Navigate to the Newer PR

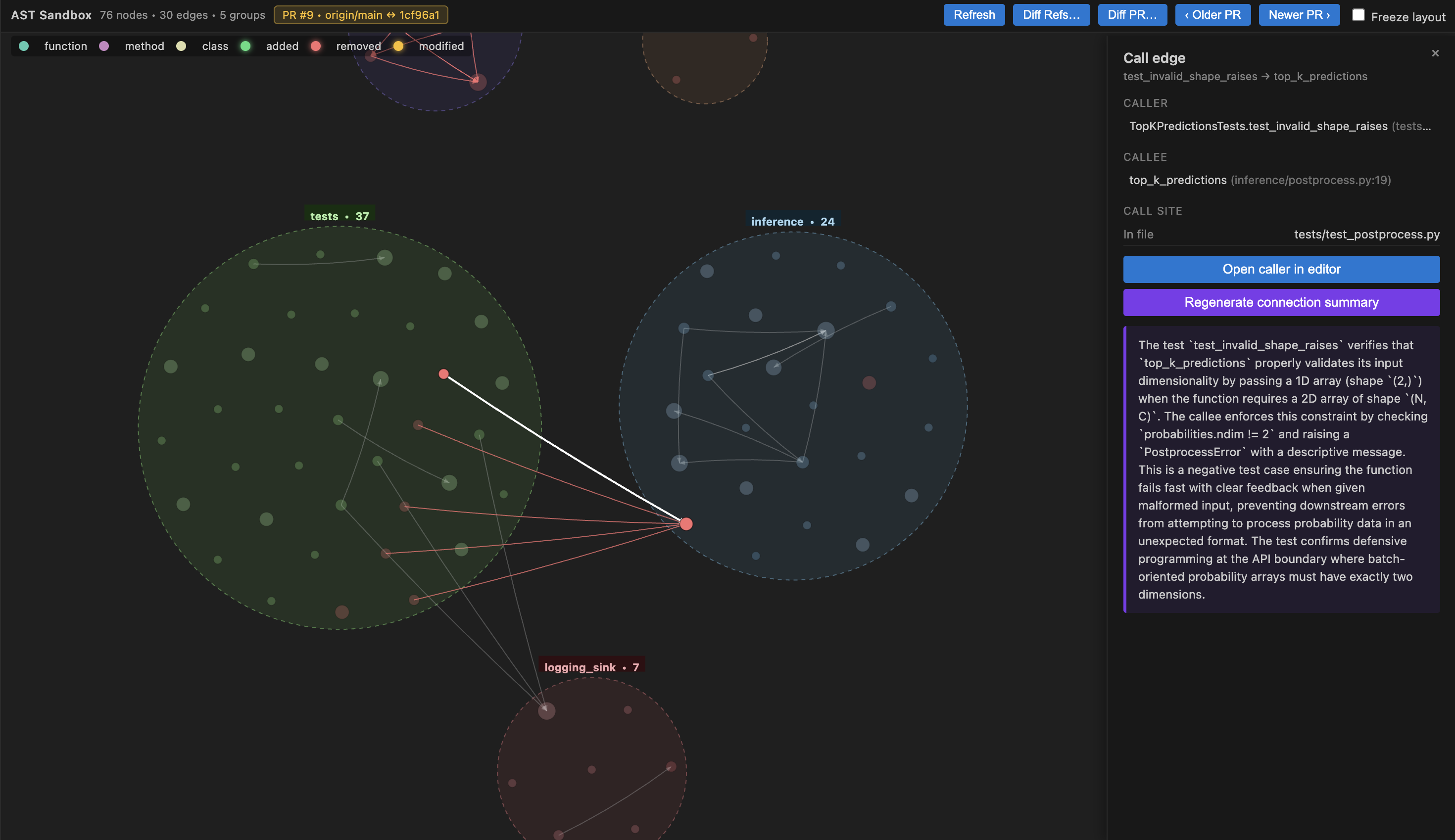pyautogui.click(x=1299, y=15)
